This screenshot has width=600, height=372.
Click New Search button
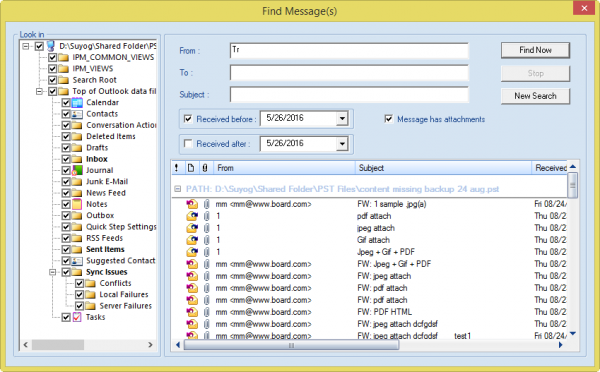[x=535, y=96]
